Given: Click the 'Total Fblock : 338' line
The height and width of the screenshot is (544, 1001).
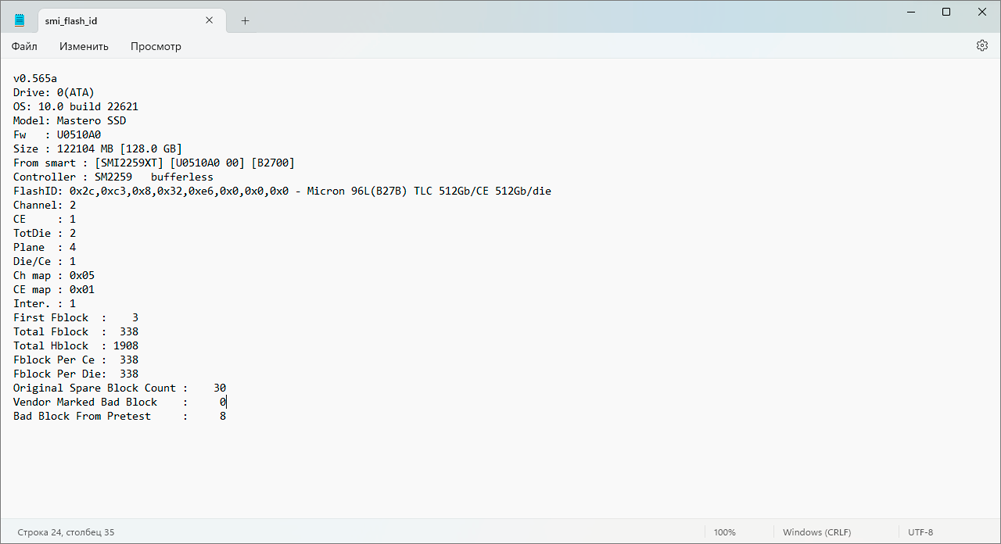Looking at the screenshot, I should coord(75,331).
